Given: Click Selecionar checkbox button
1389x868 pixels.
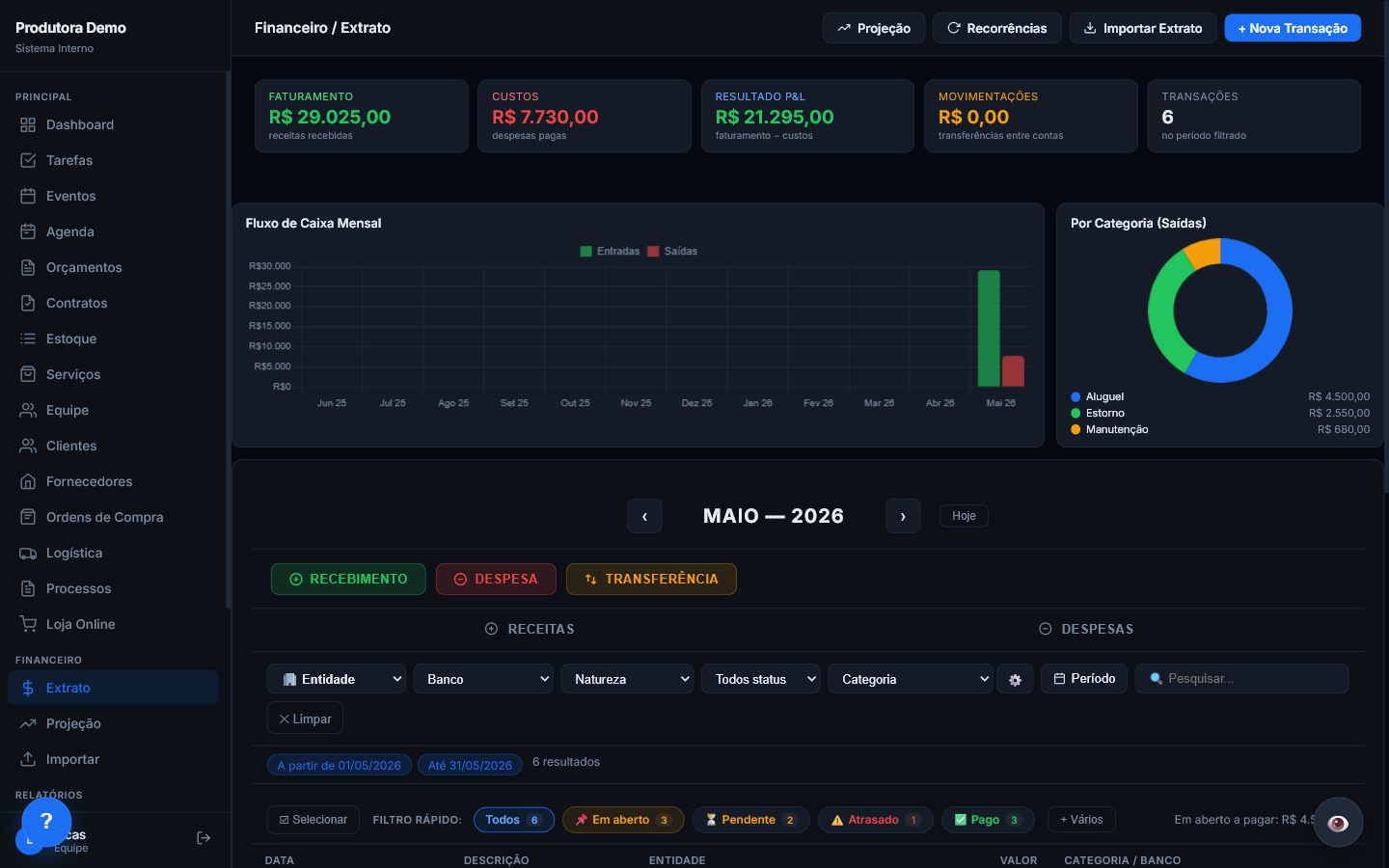Looking at the screenshot, I should click(313, 820).
